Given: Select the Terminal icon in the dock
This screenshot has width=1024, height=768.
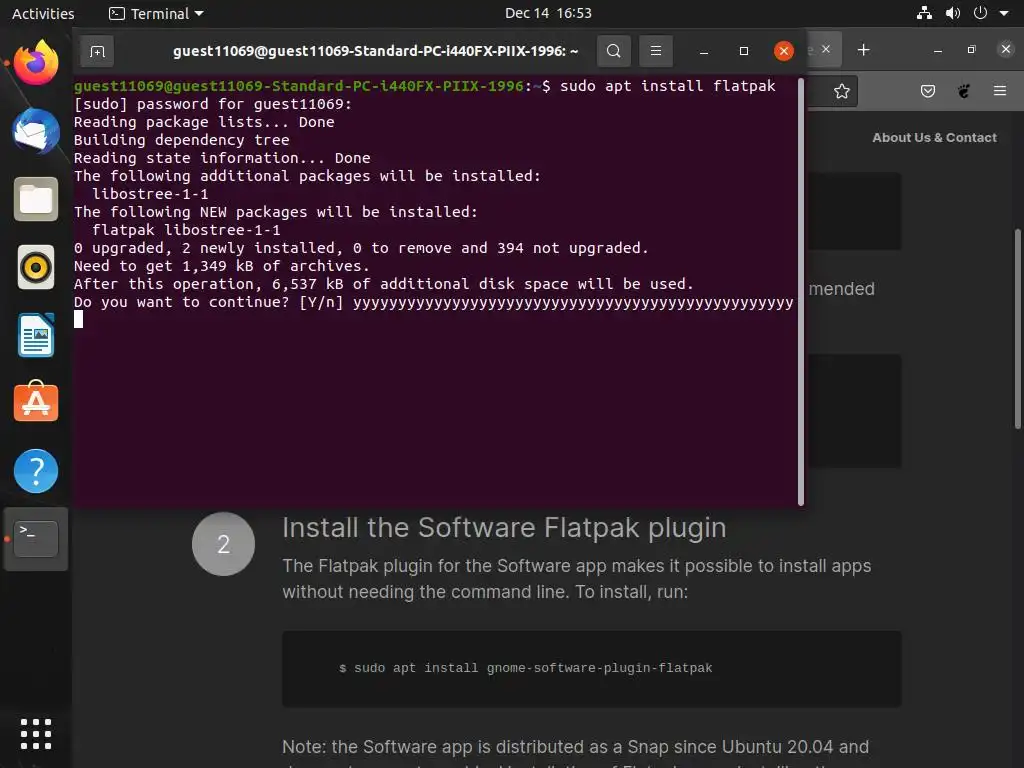Looking at the screenshot, I should click(36, 539).
